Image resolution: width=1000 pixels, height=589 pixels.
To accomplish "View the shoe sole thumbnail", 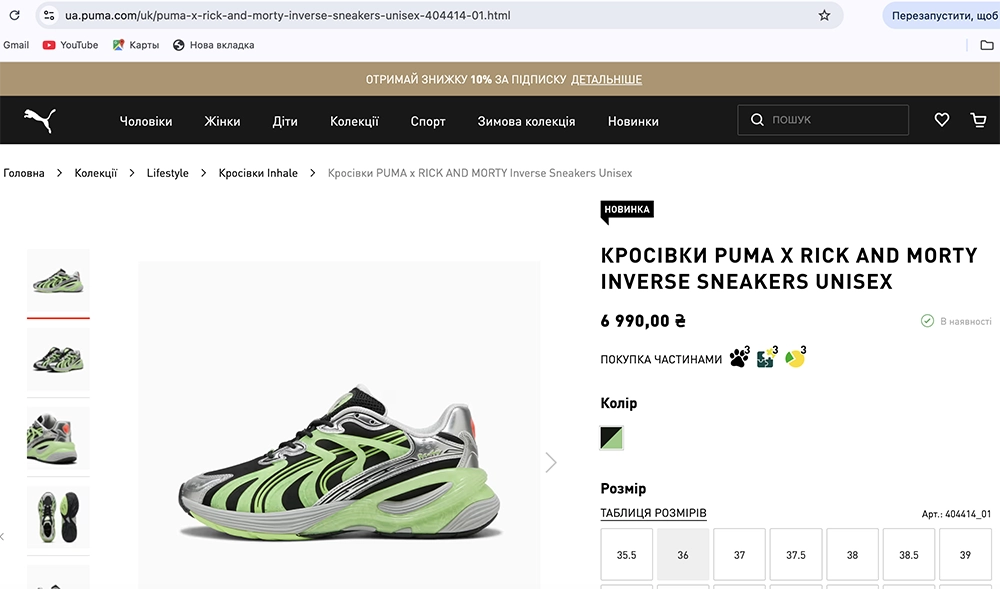I will [x=58, y=516].
